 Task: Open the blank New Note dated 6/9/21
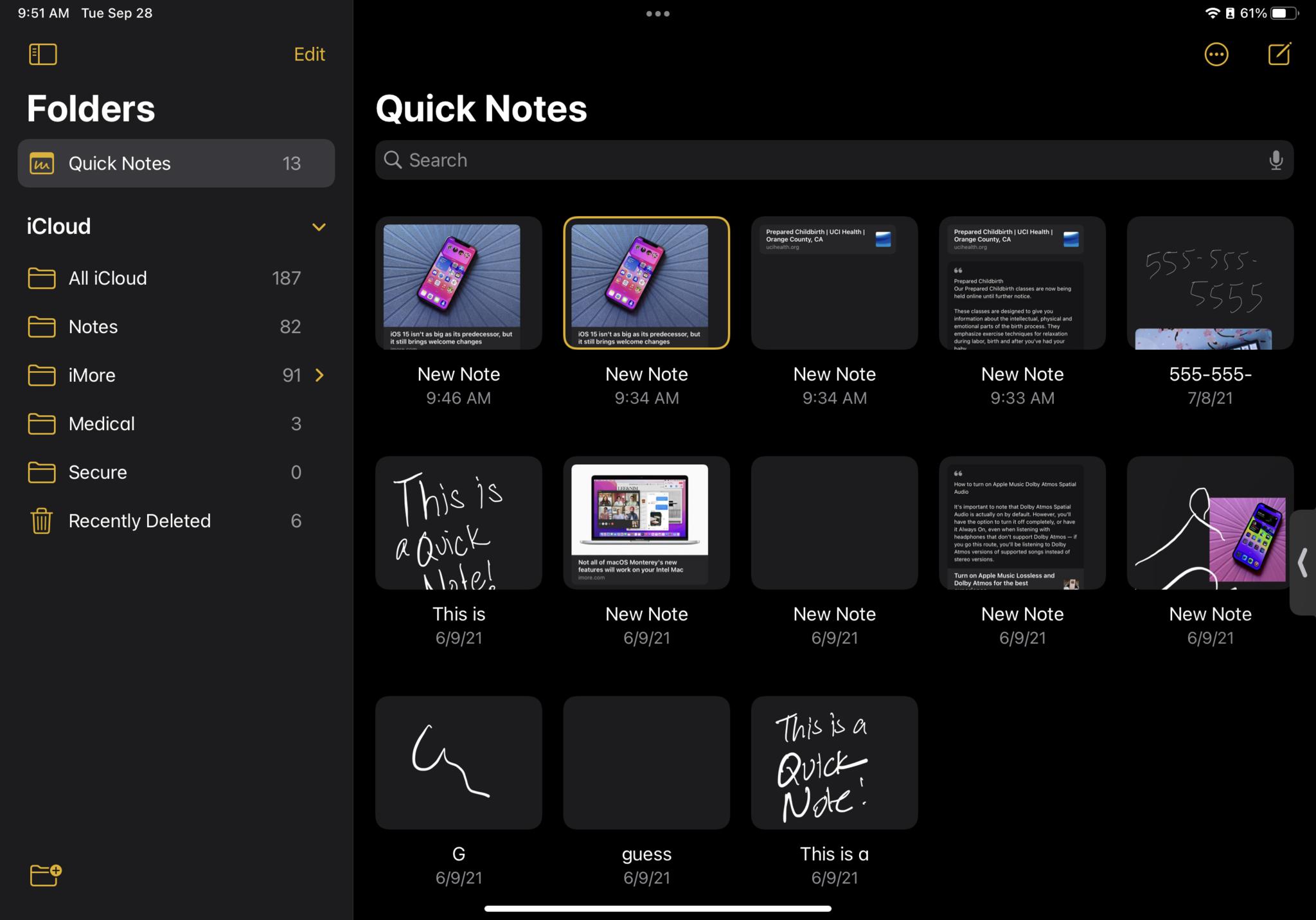click(834, 523)
